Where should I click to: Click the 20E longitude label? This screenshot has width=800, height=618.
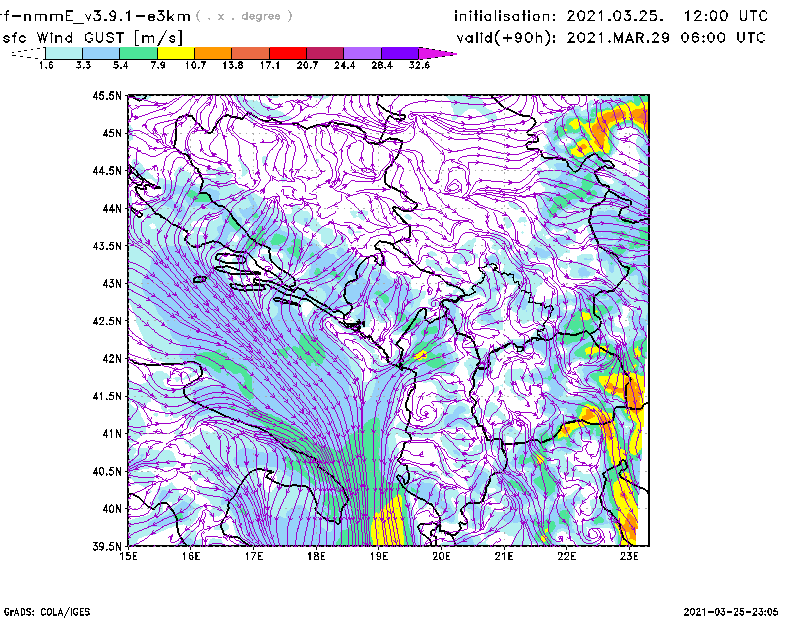pyautogui.click(x=441, y=556)
